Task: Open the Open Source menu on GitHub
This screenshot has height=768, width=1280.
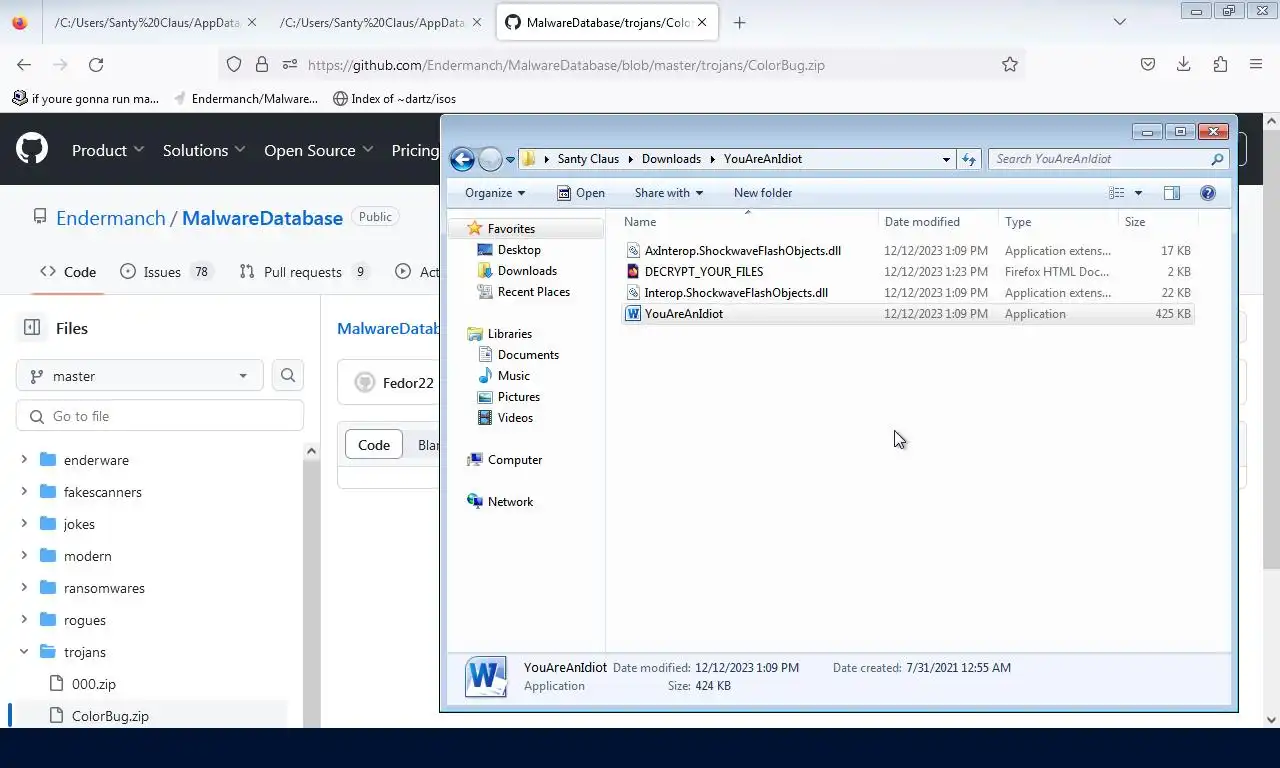Action: pyautogui.click(x=318, y=150)
